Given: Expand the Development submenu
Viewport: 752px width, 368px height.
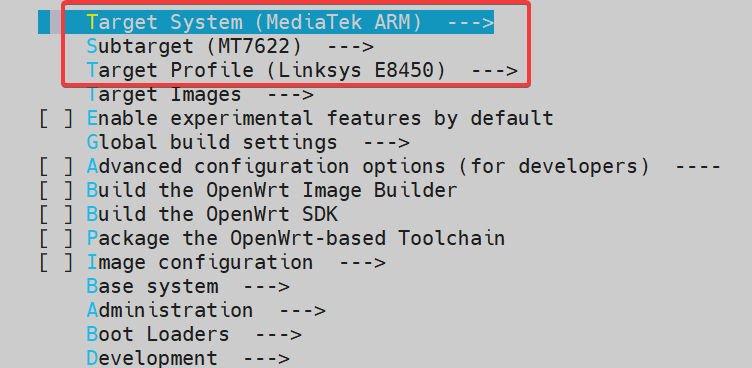Looking at the screenshot, I should (188, 358).
